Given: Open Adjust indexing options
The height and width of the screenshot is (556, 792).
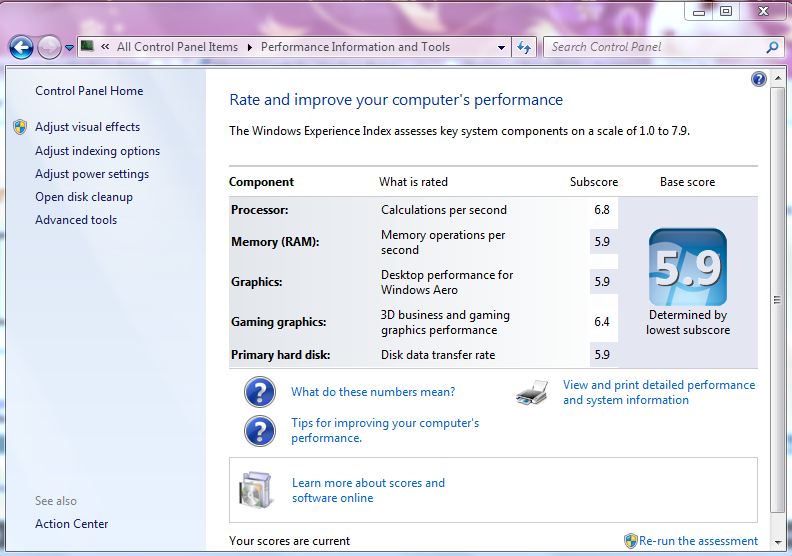Looking at the screenshot, I should 97,151.
